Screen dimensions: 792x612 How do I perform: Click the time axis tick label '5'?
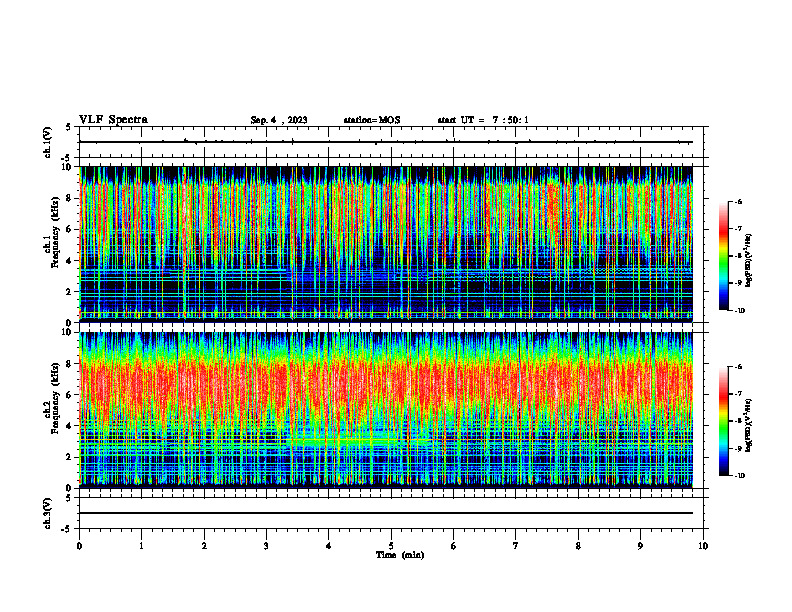391,546
